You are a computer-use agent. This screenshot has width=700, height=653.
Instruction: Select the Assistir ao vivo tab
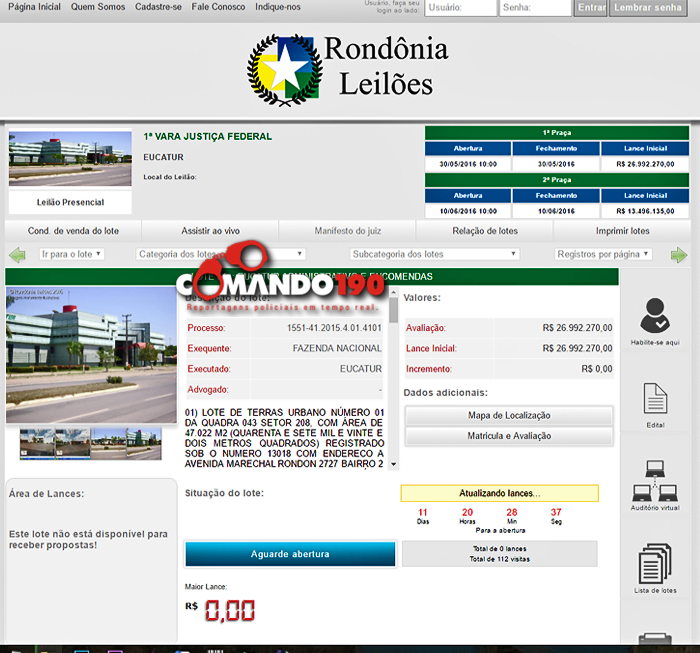tap(210, 231)
